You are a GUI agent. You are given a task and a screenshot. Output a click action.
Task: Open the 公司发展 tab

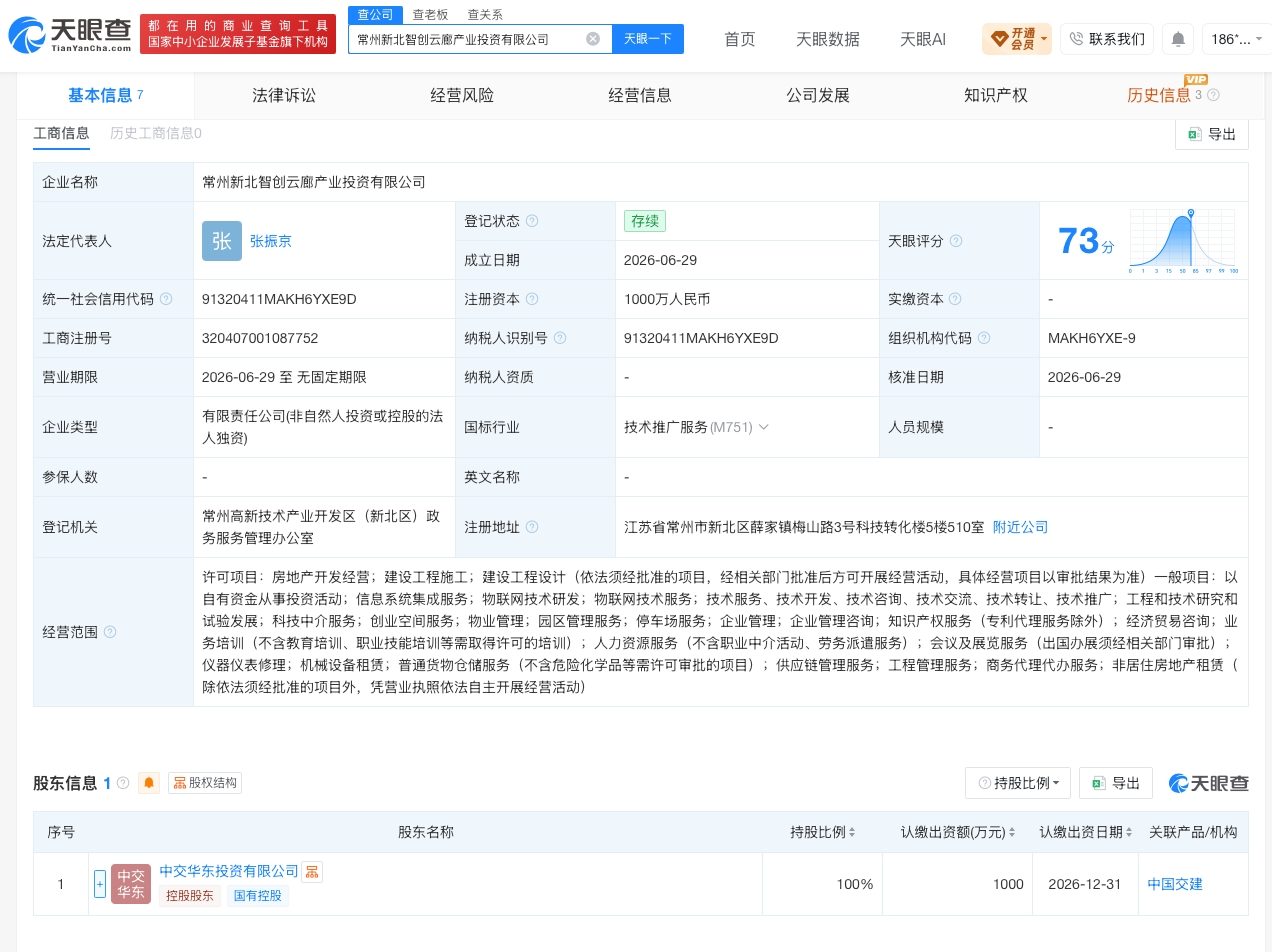pos(818,95)
